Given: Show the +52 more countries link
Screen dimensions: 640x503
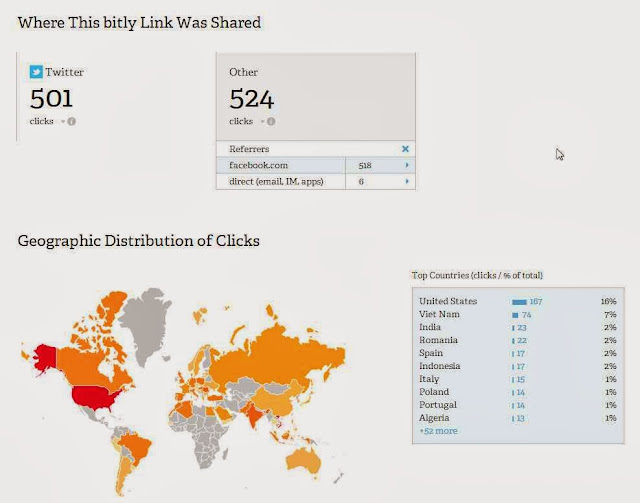Looking at the screenshot, I should pyautogui.click(x=438, y=431).
